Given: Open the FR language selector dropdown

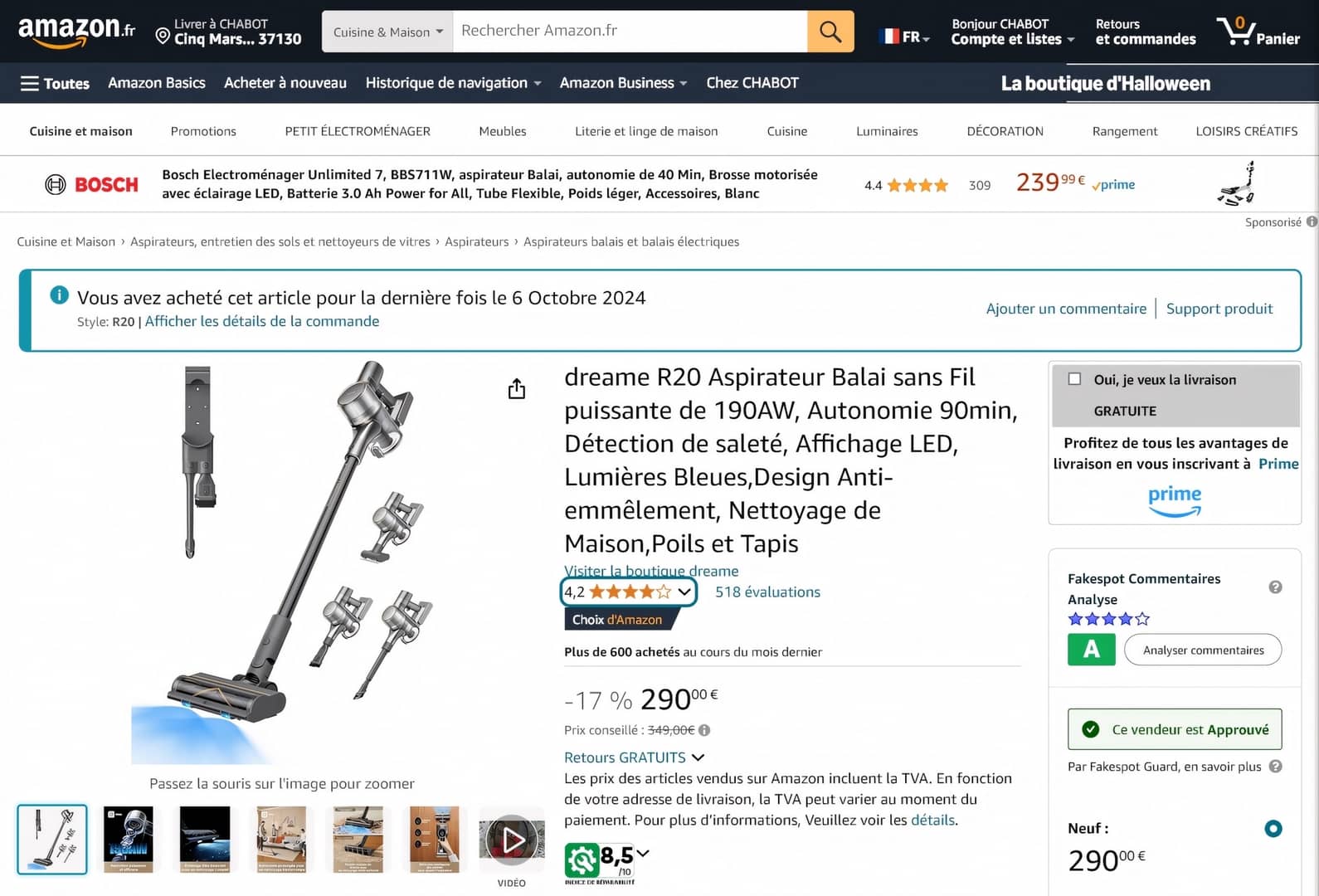Looking at the screenshot, I should point(905,37).
